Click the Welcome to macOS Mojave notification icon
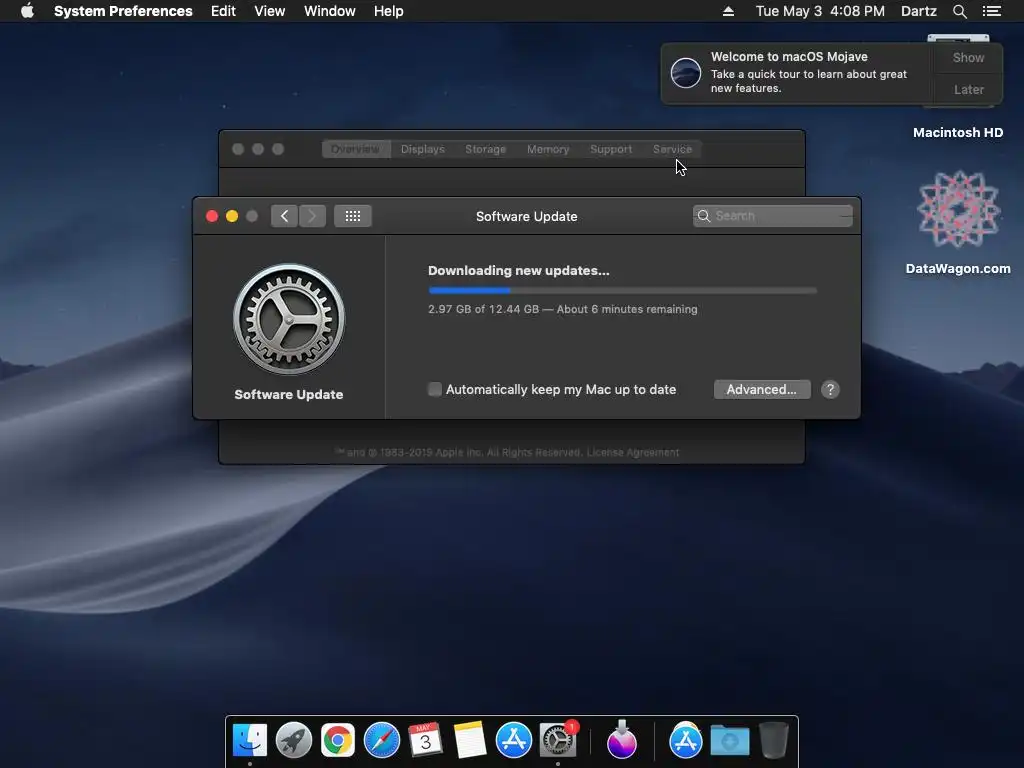 tap(686, 72)
